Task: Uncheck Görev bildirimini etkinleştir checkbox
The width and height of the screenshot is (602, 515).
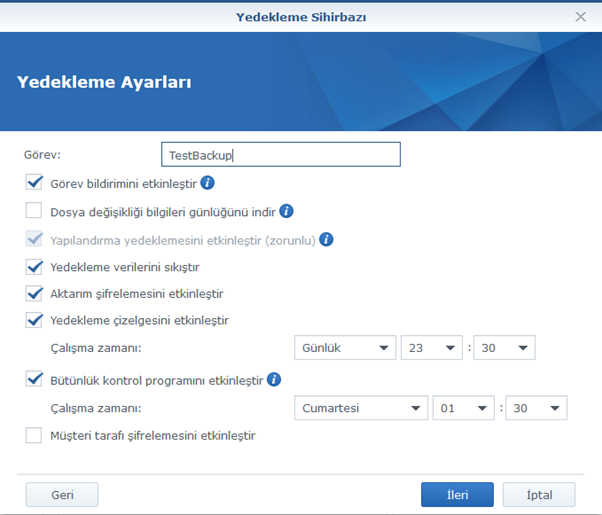Action: pyautogui.click(x=34, y=182)
